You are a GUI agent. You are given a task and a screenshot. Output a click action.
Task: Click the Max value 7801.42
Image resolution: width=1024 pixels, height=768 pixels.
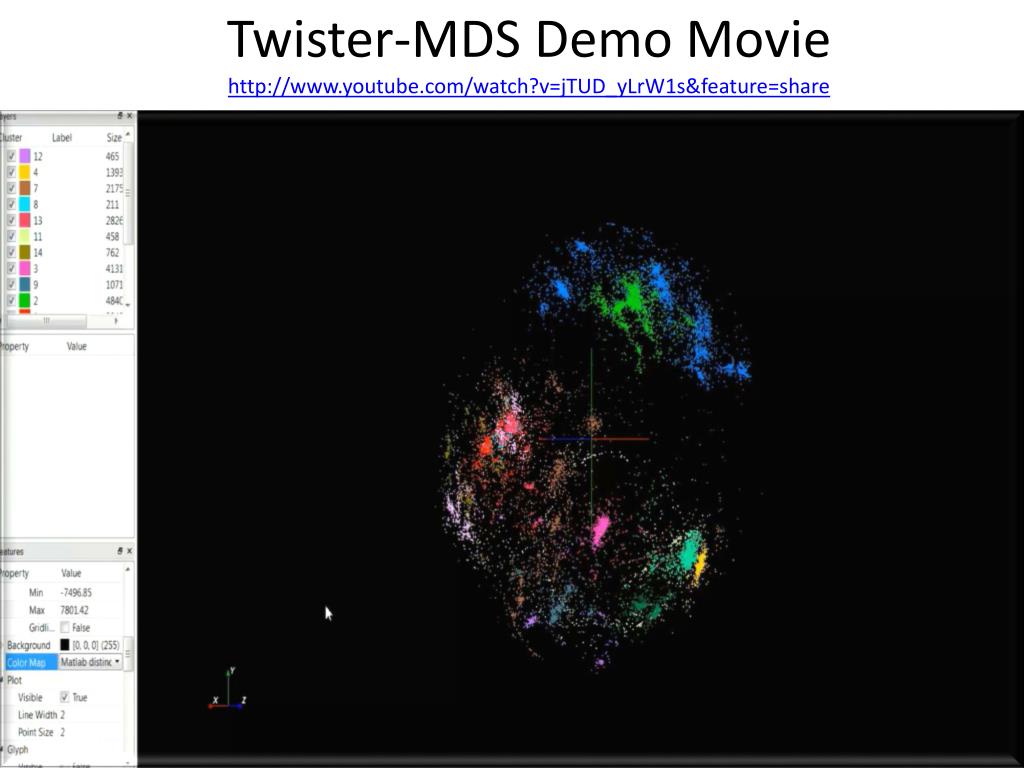pos(74,610)
